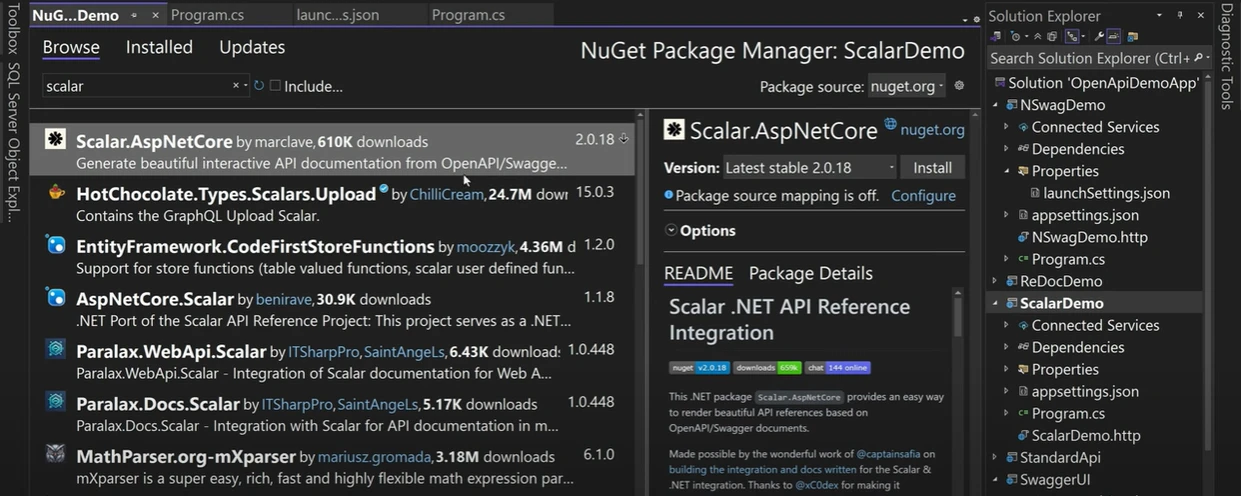The height and width of the screenshot is (496, 1241).
Task: Select ScalarDemo.http file in Solution Explorer
Action: click(1086, 435)
